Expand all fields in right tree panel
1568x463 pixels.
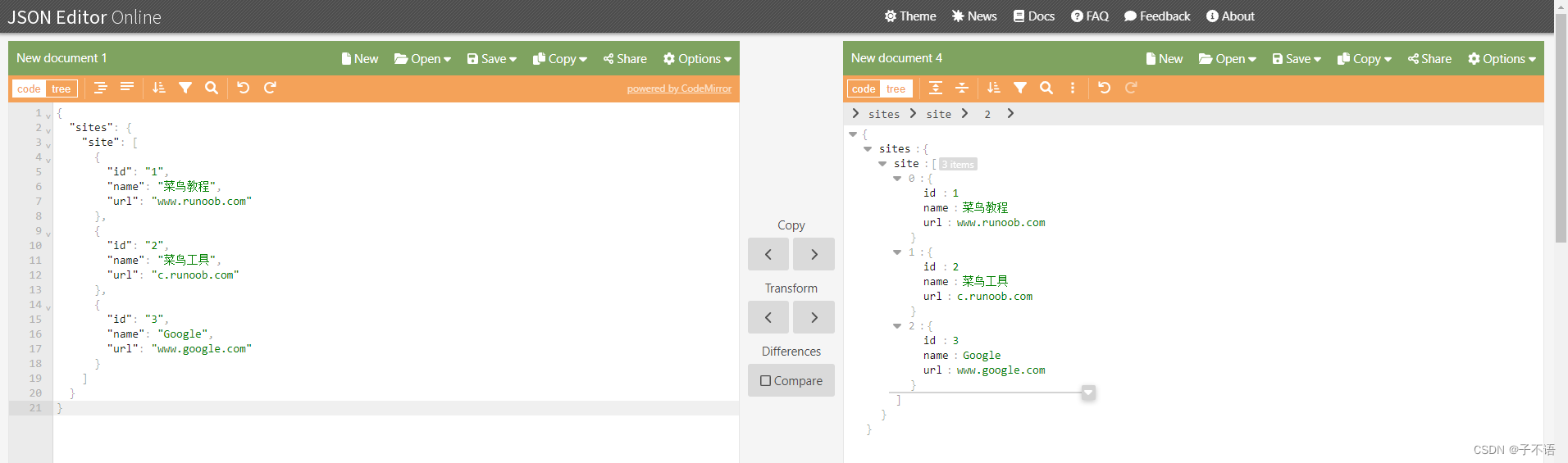pyautogui.click(x=936, y=88)
